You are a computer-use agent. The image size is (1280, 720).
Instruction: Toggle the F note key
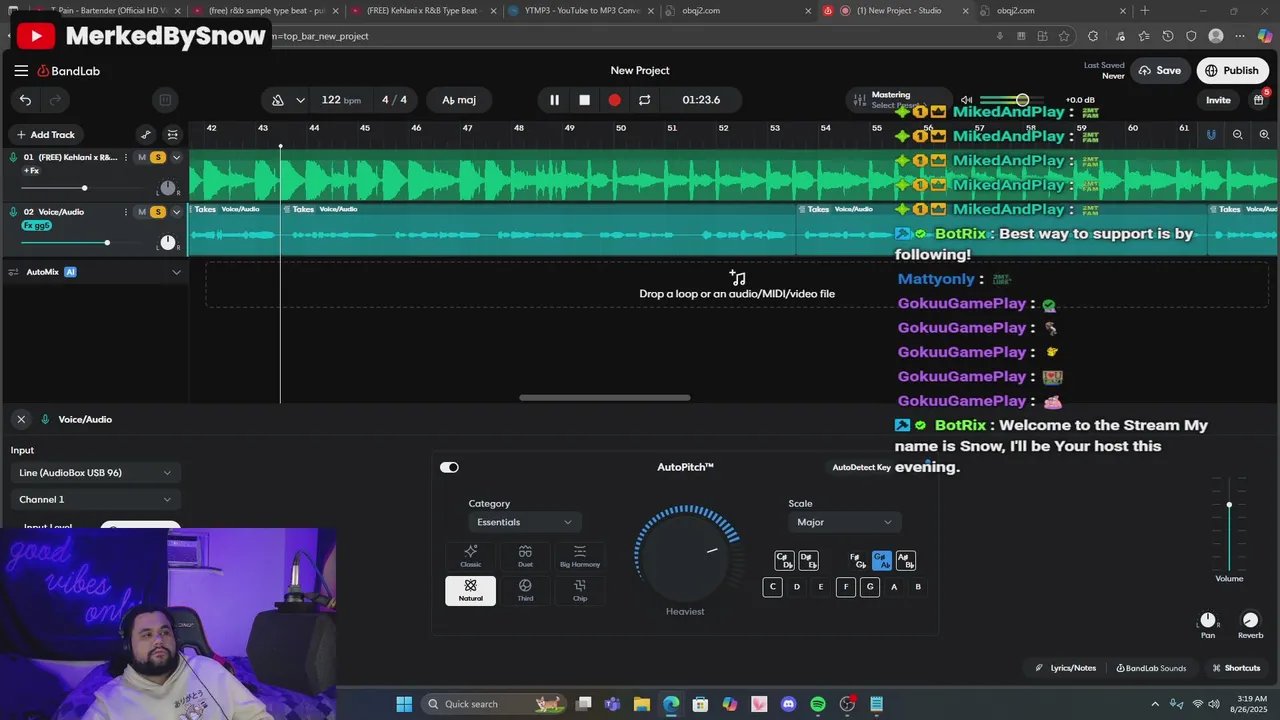click(x=846, y=587)
